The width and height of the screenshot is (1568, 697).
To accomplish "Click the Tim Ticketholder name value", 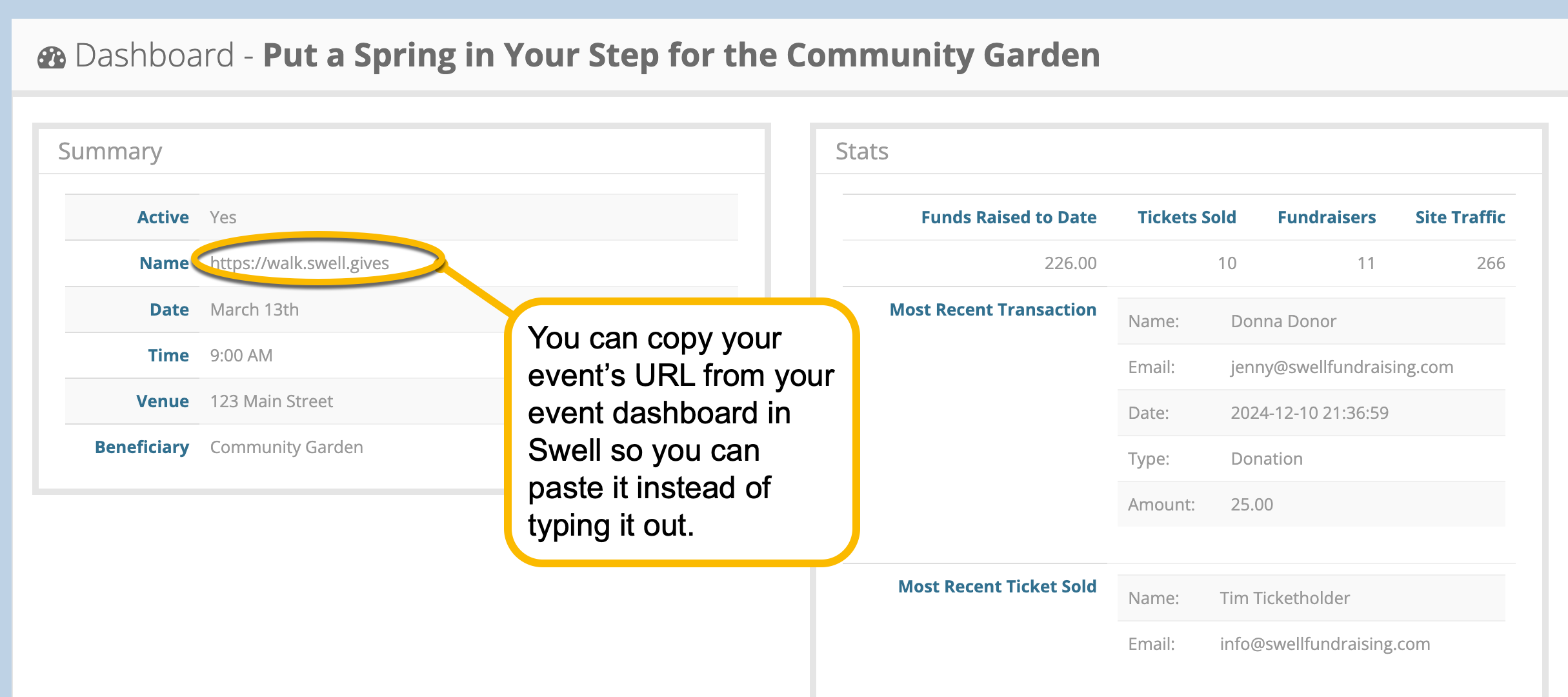I will click(x=1284, y=598).
